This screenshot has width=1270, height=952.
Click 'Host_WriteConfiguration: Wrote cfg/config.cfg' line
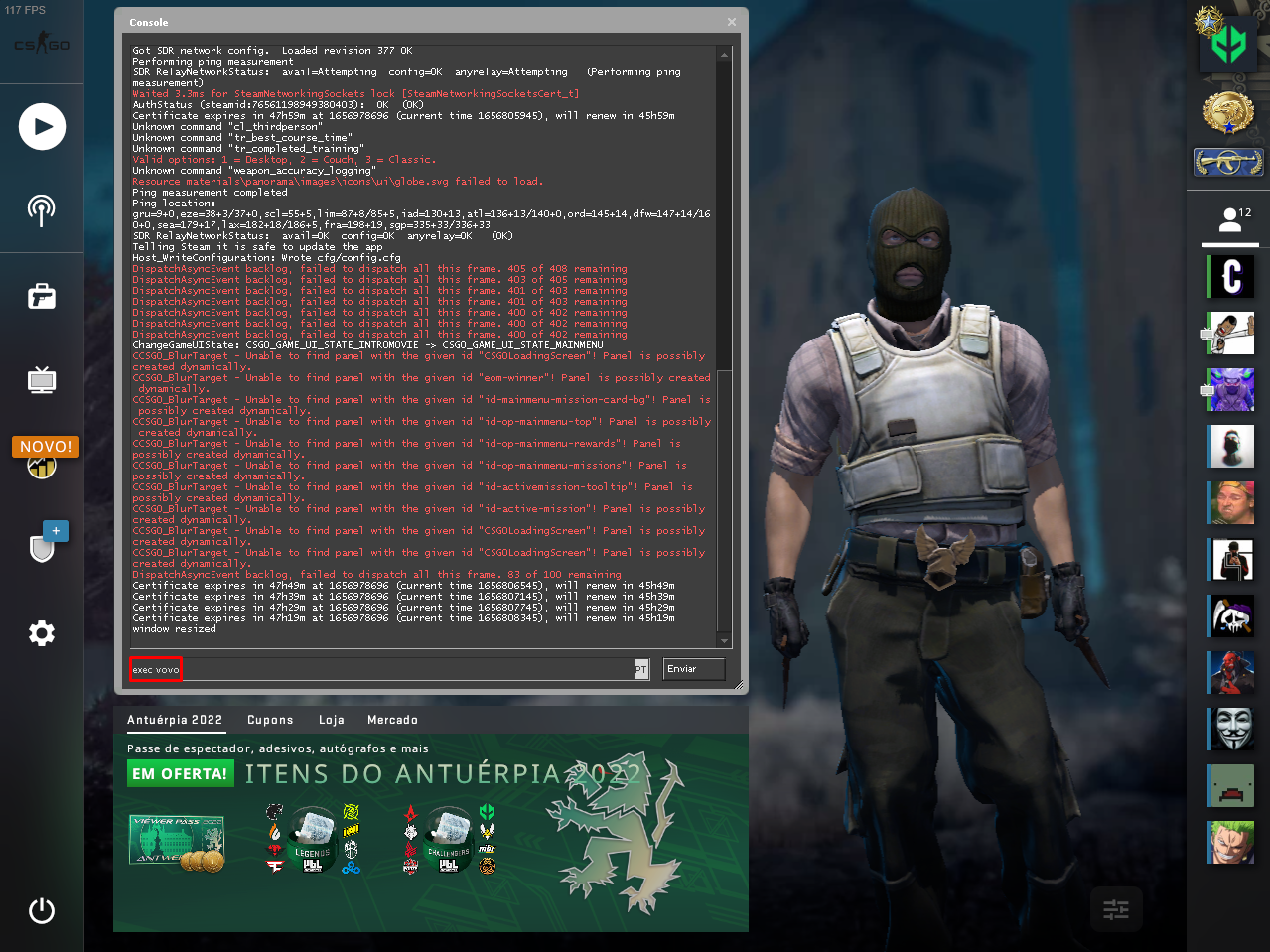(x=266, y=258)
